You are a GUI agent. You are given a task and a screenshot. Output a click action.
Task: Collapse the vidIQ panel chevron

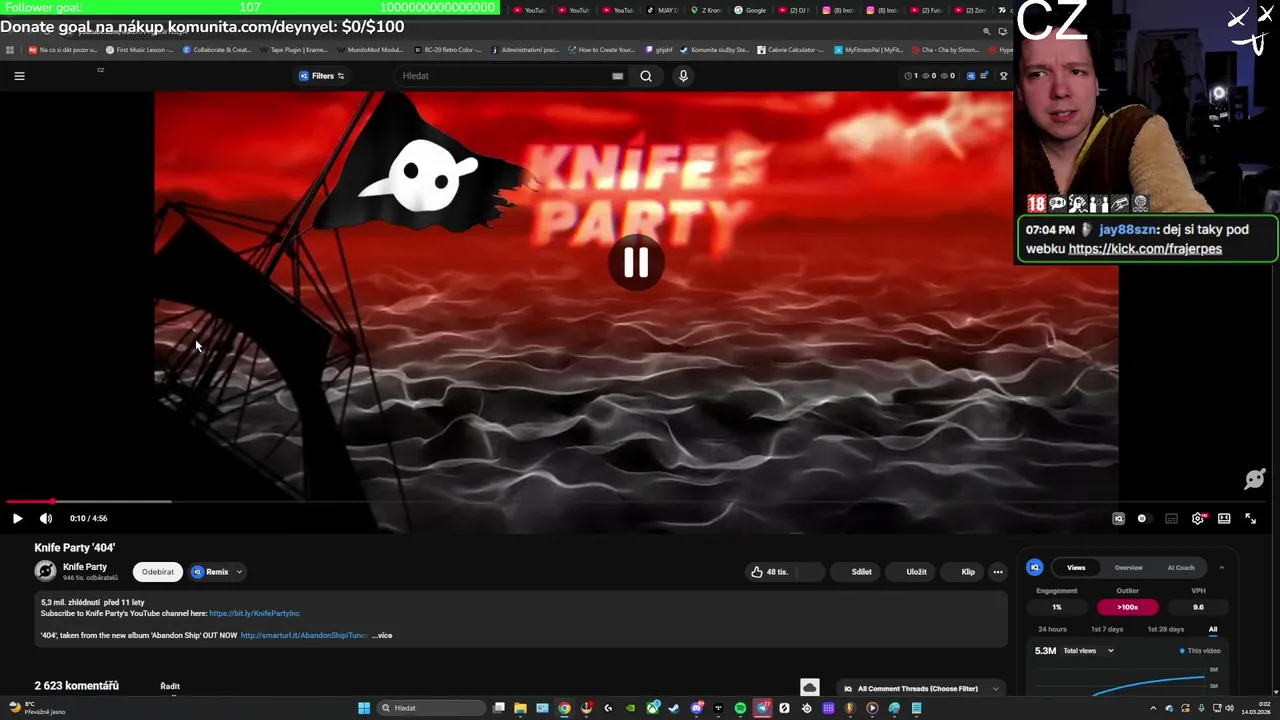coord(1221,567)
